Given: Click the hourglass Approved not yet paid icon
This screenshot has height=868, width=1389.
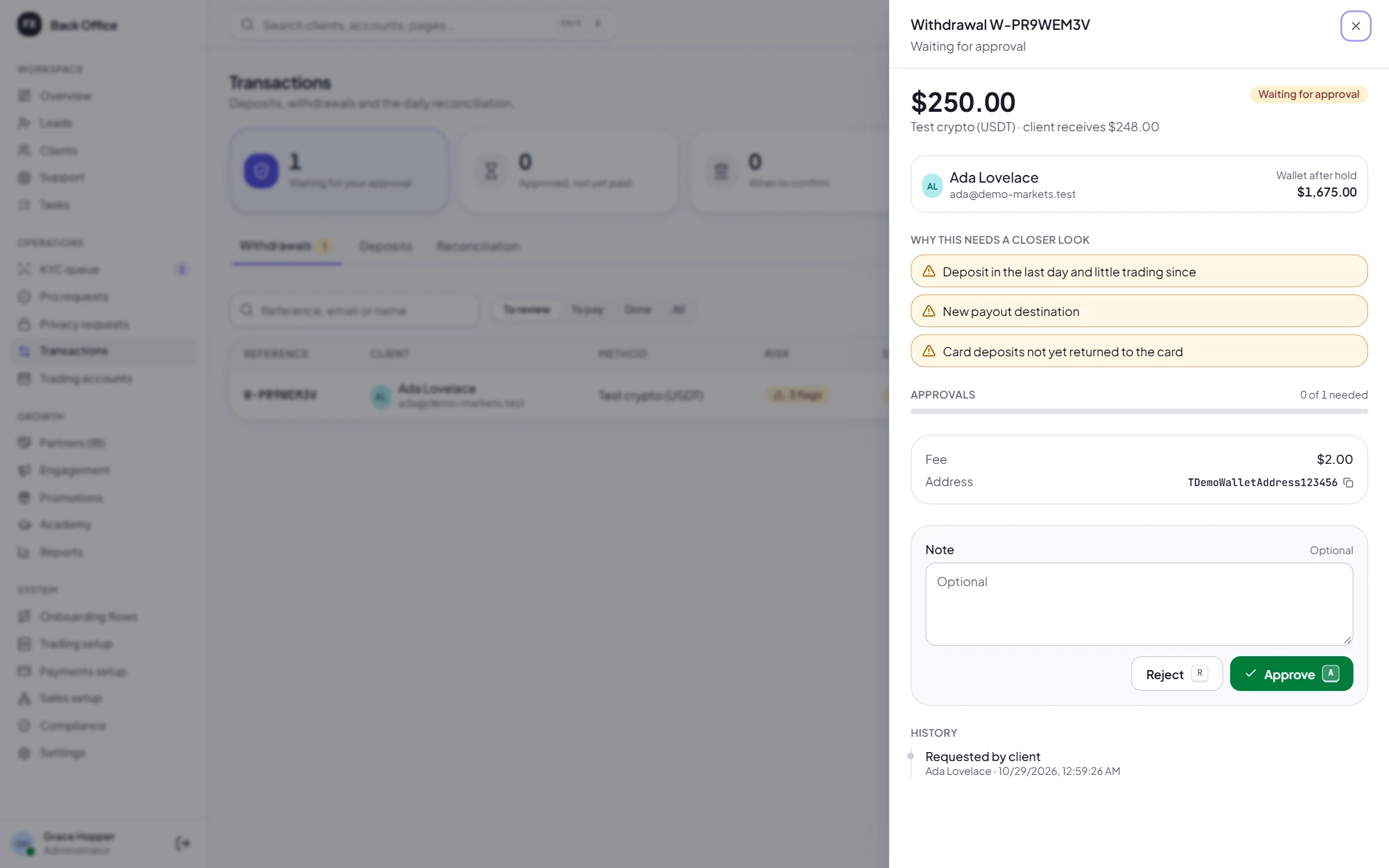Looking at the screenshot, I should pos(491,171).
